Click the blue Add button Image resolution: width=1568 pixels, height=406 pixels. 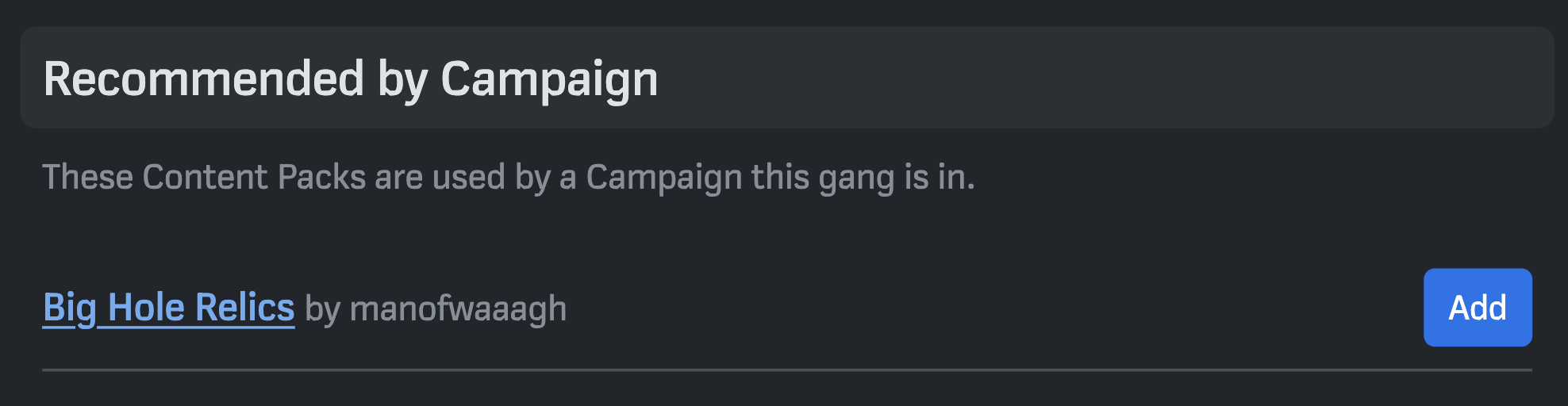click(1477, 308)
